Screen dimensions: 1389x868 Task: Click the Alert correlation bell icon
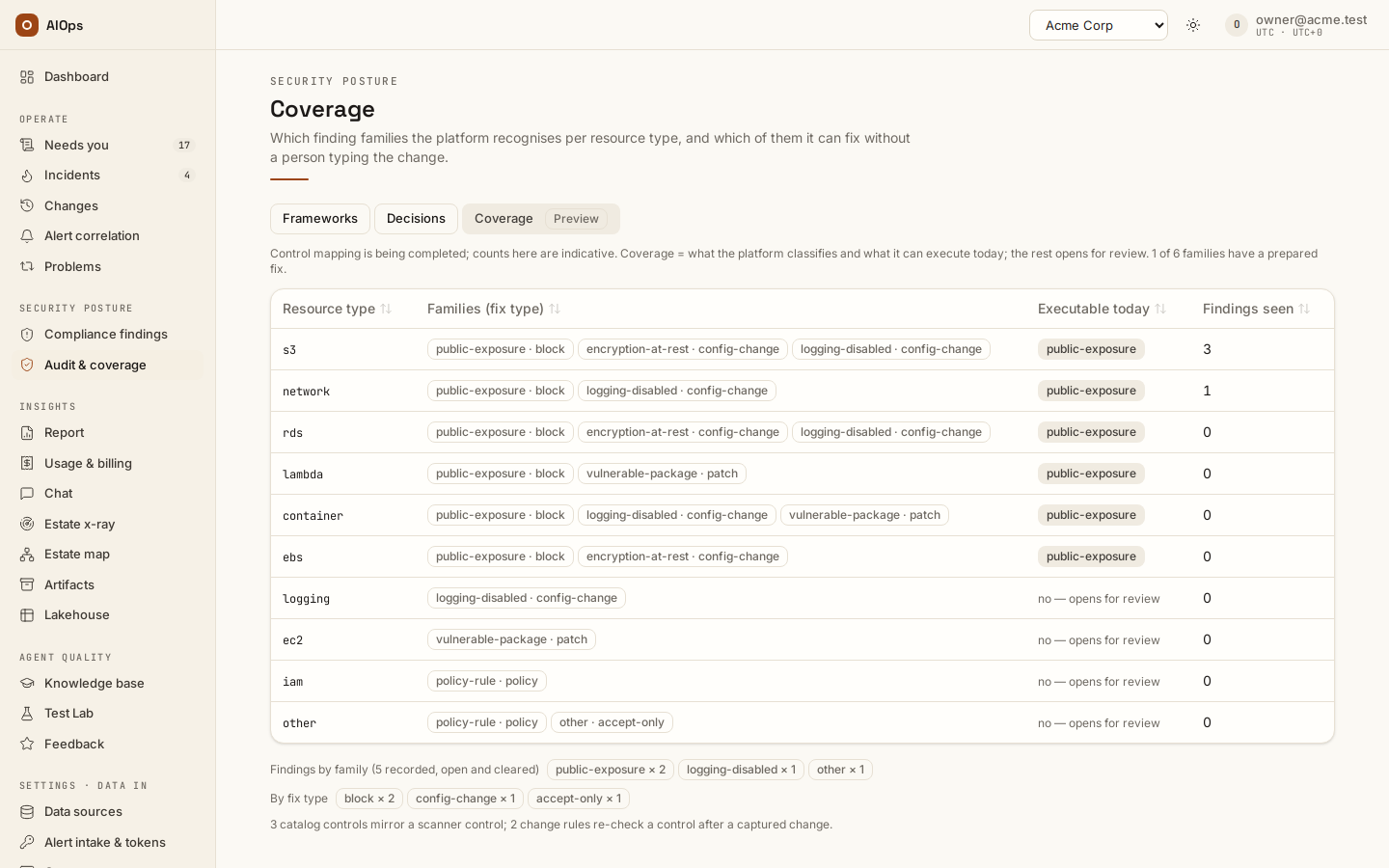coord(27,236)
